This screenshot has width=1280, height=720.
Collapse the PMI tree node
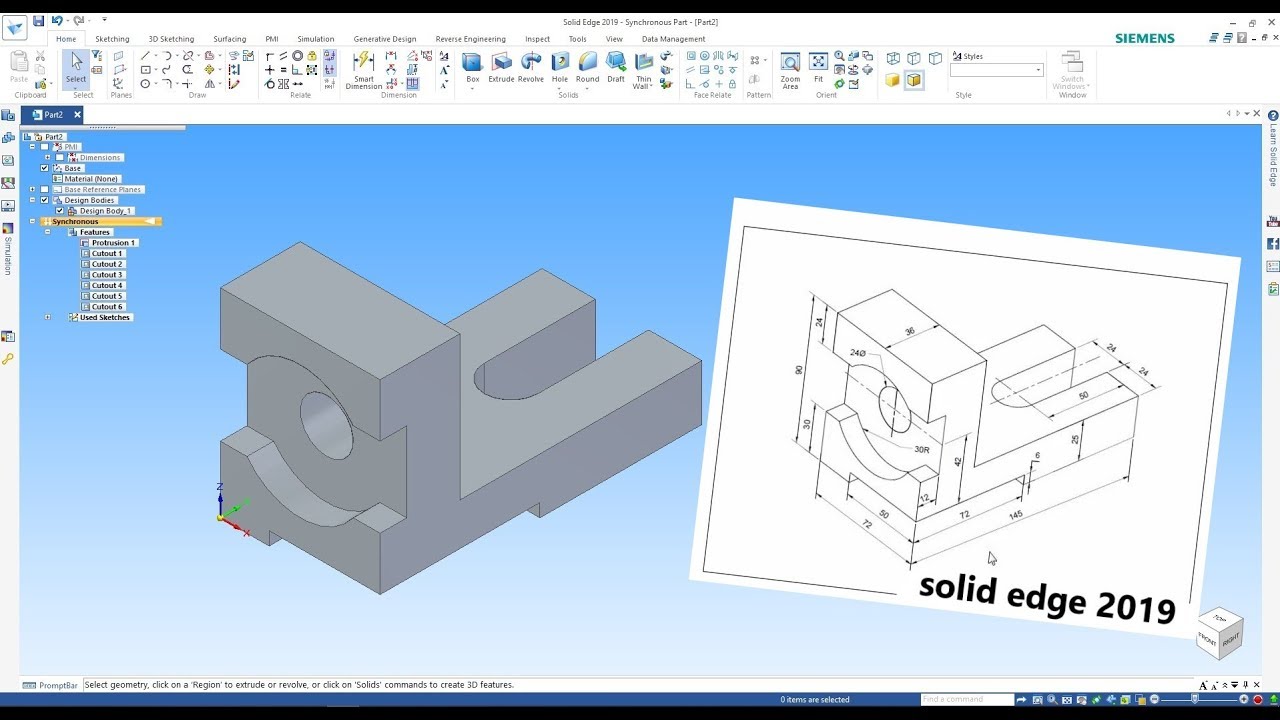tap(32, 147)
